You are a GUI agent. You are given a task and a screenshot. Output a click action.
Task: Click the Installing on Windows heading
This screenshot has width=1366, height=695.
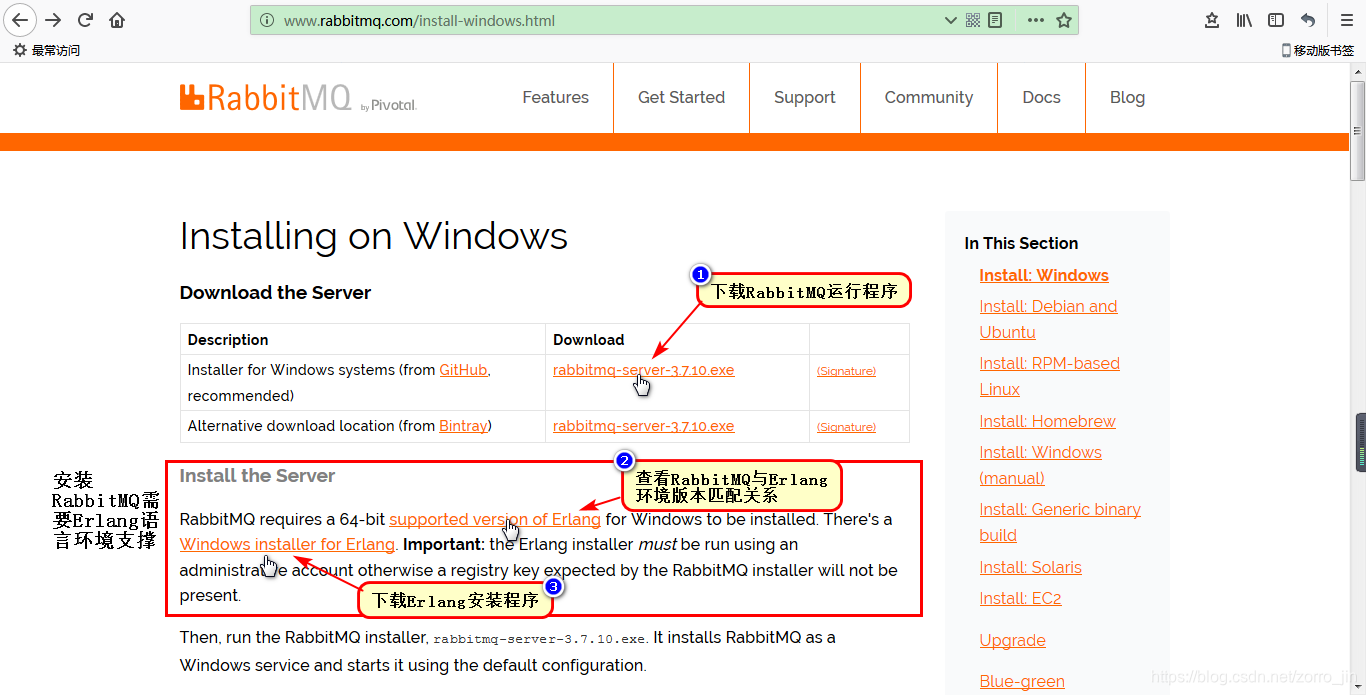(x=373, y=236)
